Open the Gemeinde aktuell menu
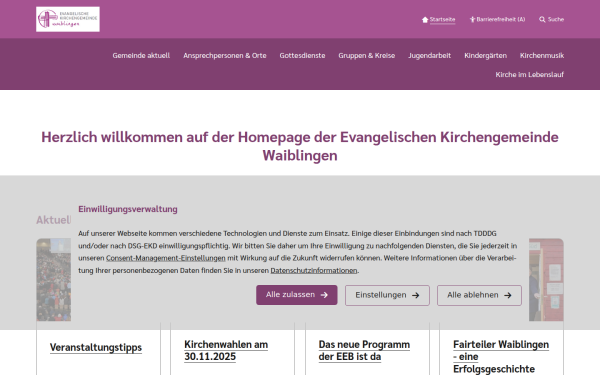 click(x=141, y=55)
